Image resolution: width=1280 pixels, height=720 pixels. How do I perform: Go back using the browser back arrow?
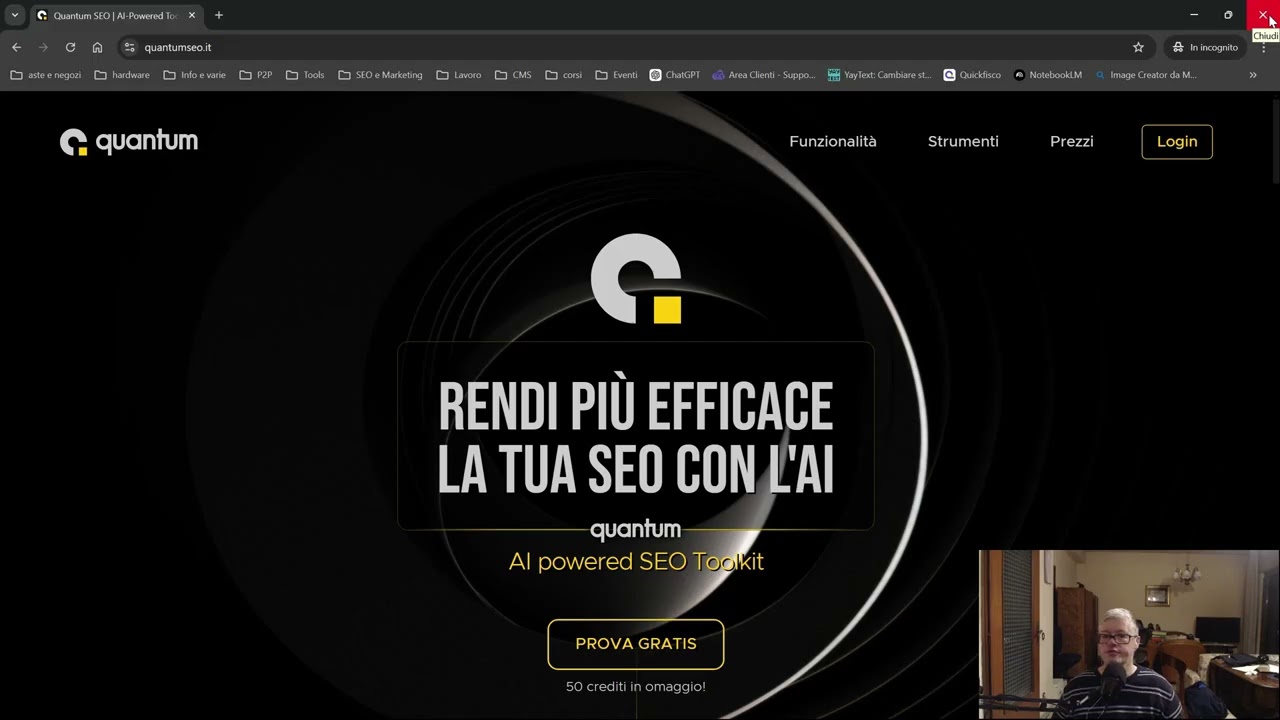[x=16, y=47]
